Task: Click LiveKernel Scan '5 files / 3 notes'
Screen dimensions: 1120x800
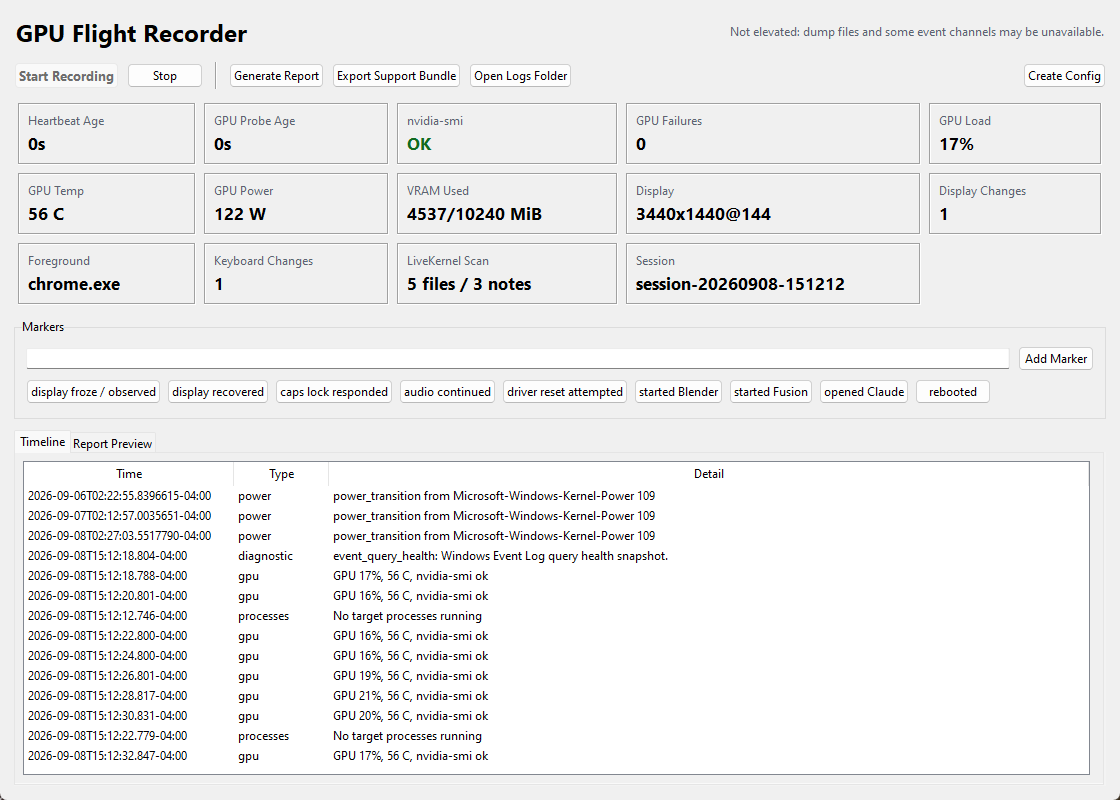Action: pyautogui.click(x=469, y=284)
